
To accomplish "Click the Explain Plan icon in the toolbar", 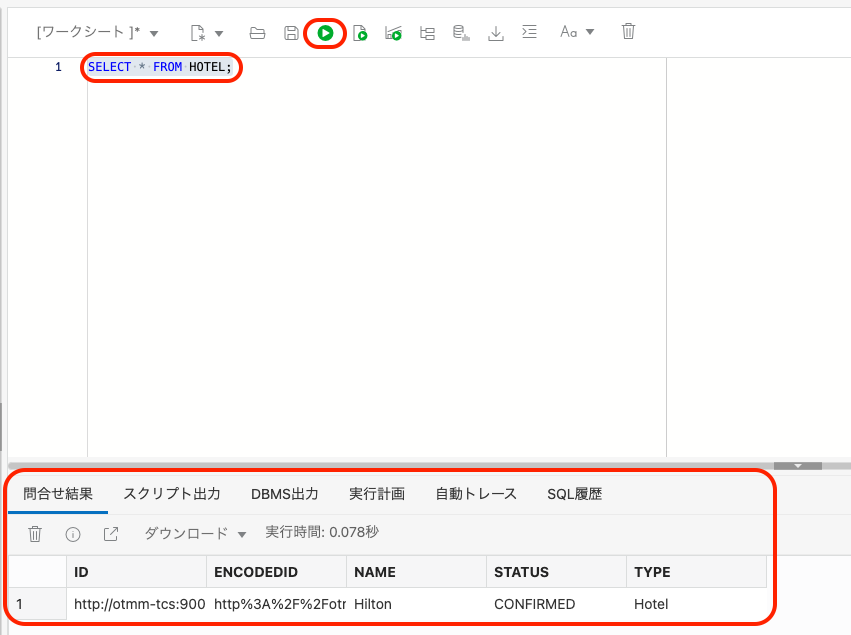I will click(x=427, y=33).
